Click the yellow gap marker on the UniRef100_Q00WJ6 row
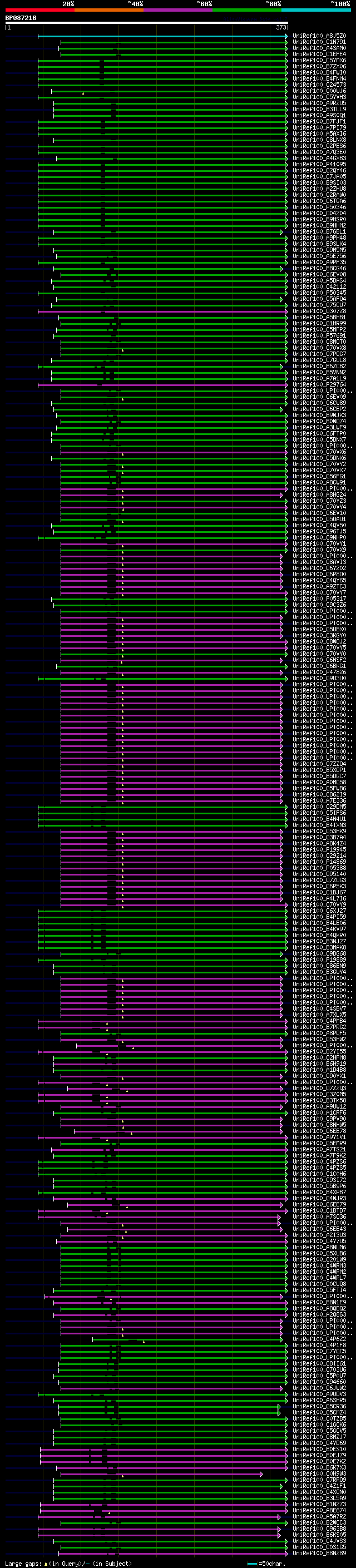The width and height of the screenshot is (356, 1568). [x=83, y=93]
